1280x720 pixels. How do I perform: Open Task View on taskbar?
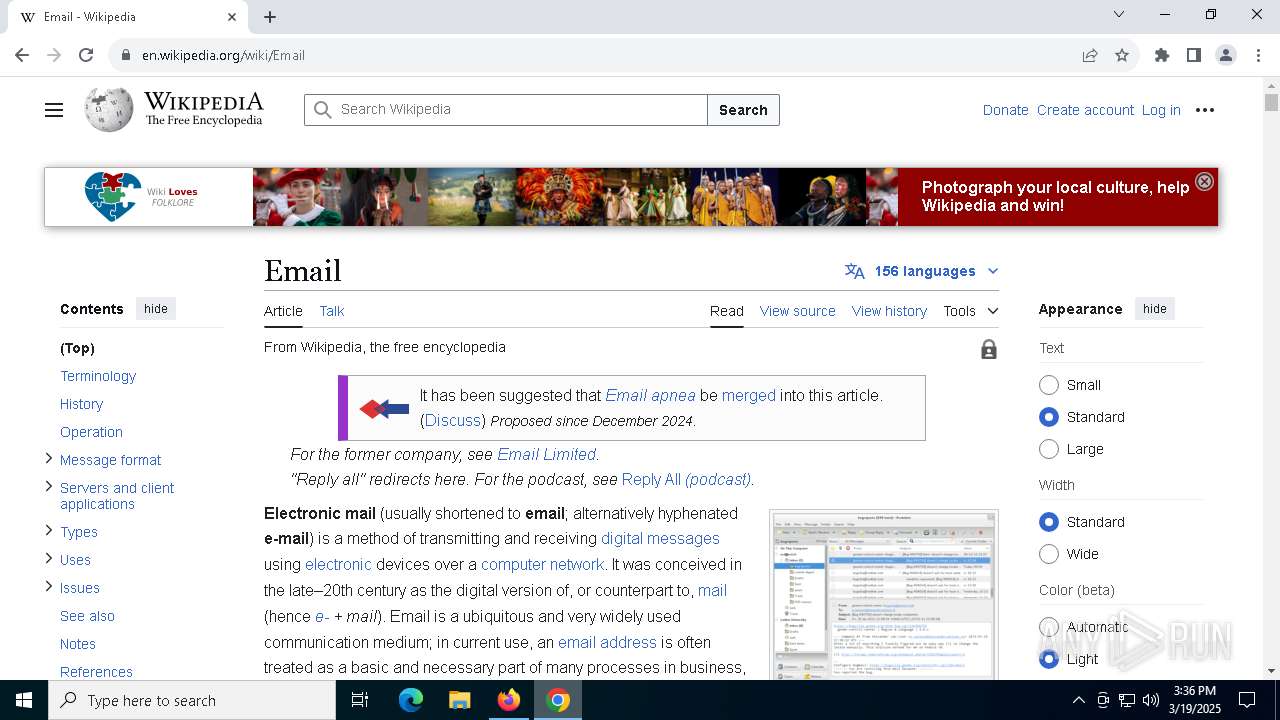coord(360,700)
